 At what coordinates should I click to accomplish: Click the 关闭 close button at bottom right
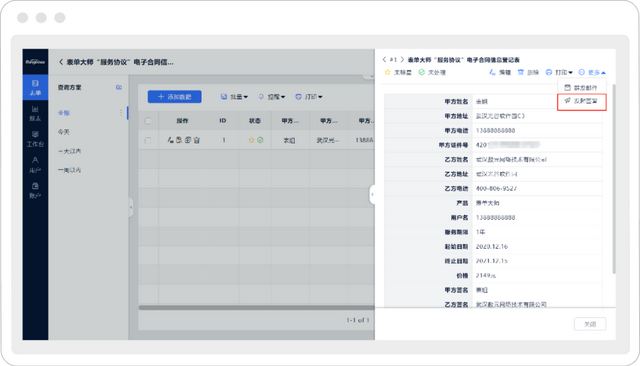(x=590, y=324)
